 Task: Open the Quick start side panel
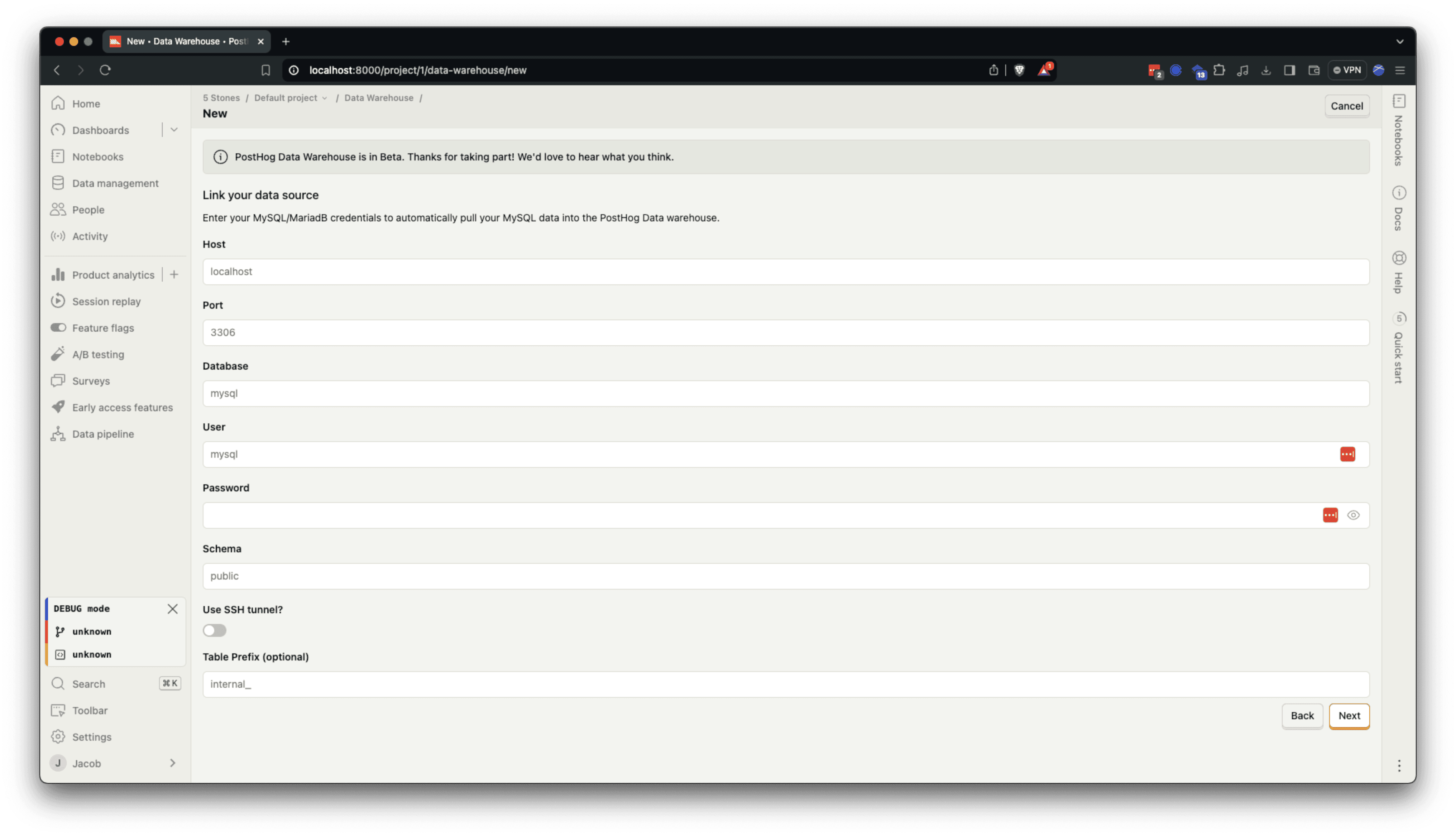(1399, 348)
